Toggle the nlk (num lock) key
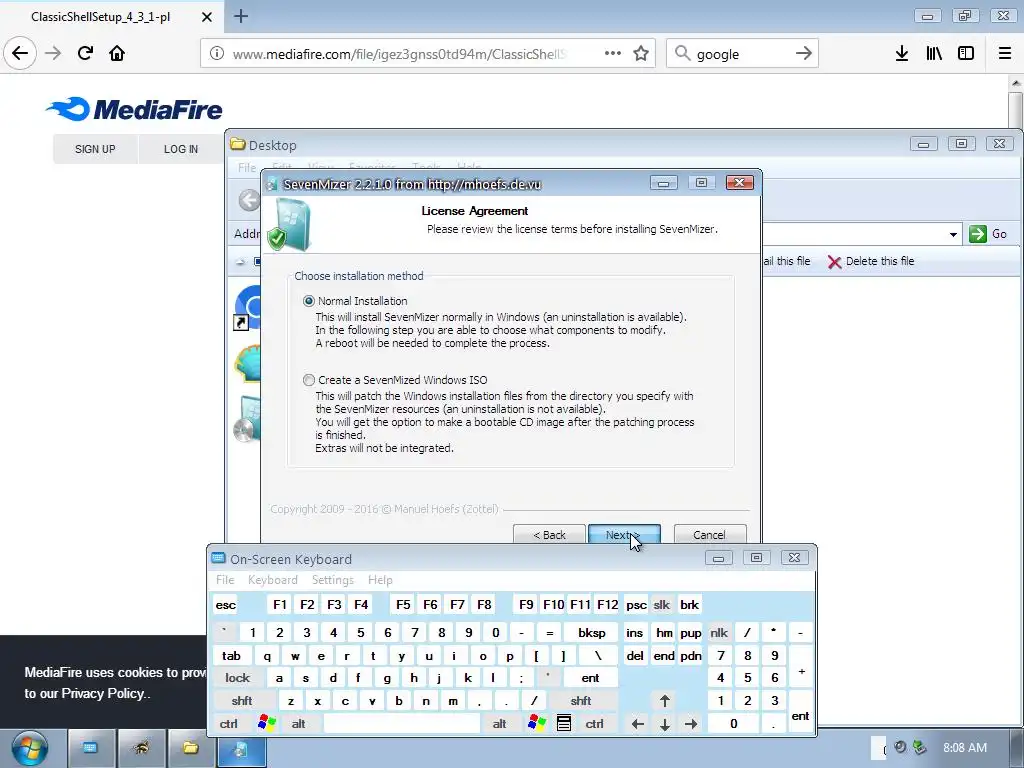Viewport: 1024px width, 768px height. coord(719,632)
